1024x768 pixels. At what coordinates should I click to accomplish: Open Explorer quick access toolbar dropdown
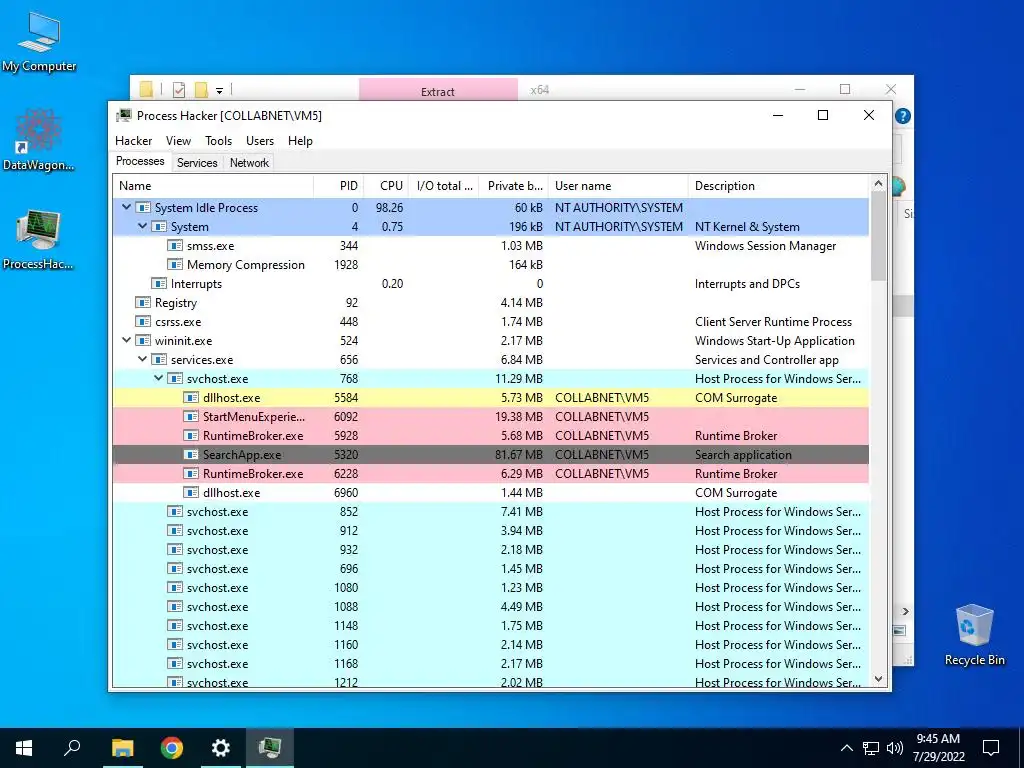coord(219,91)
